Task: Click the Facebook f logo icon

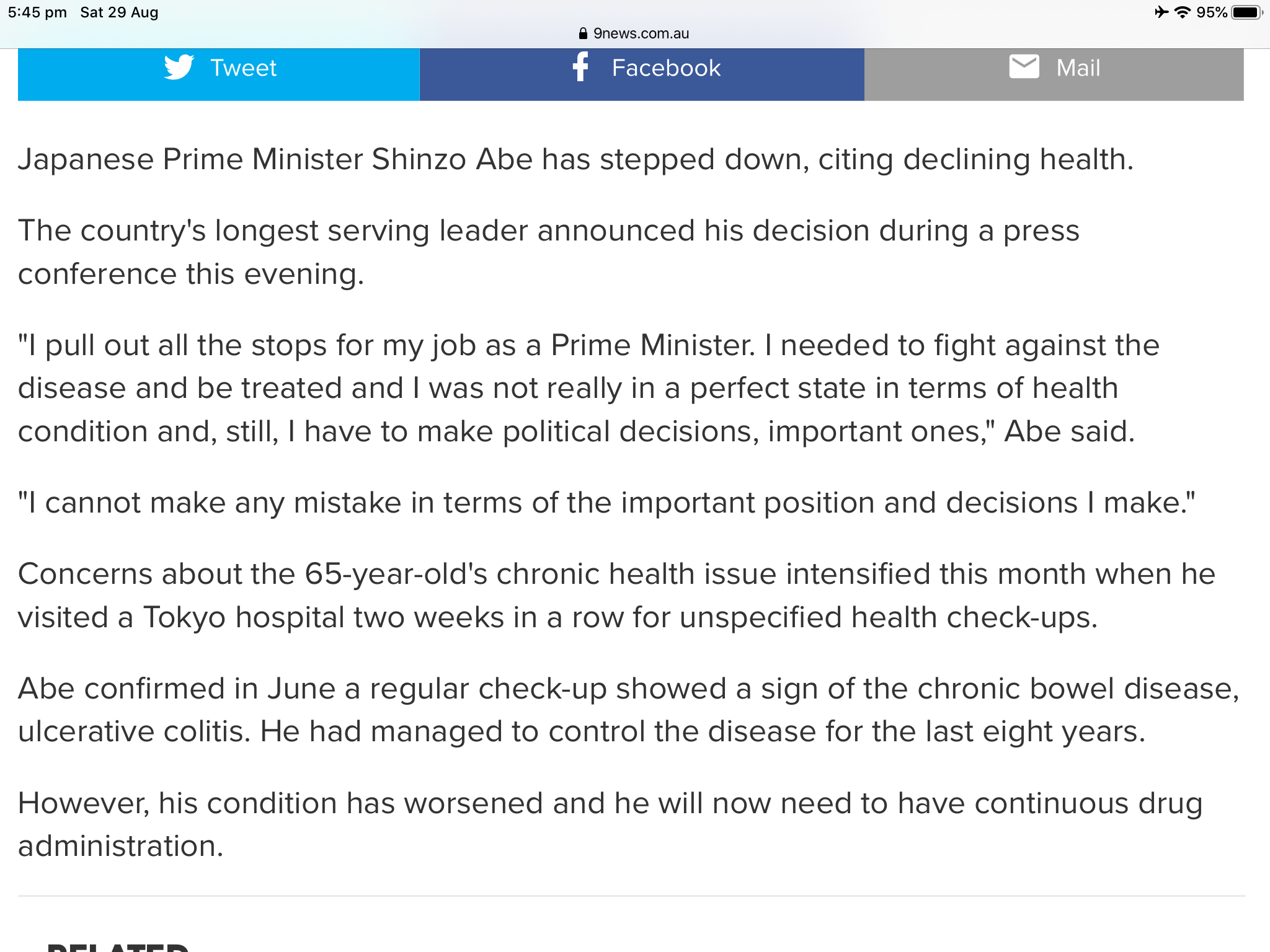Action: pos(580,67)
